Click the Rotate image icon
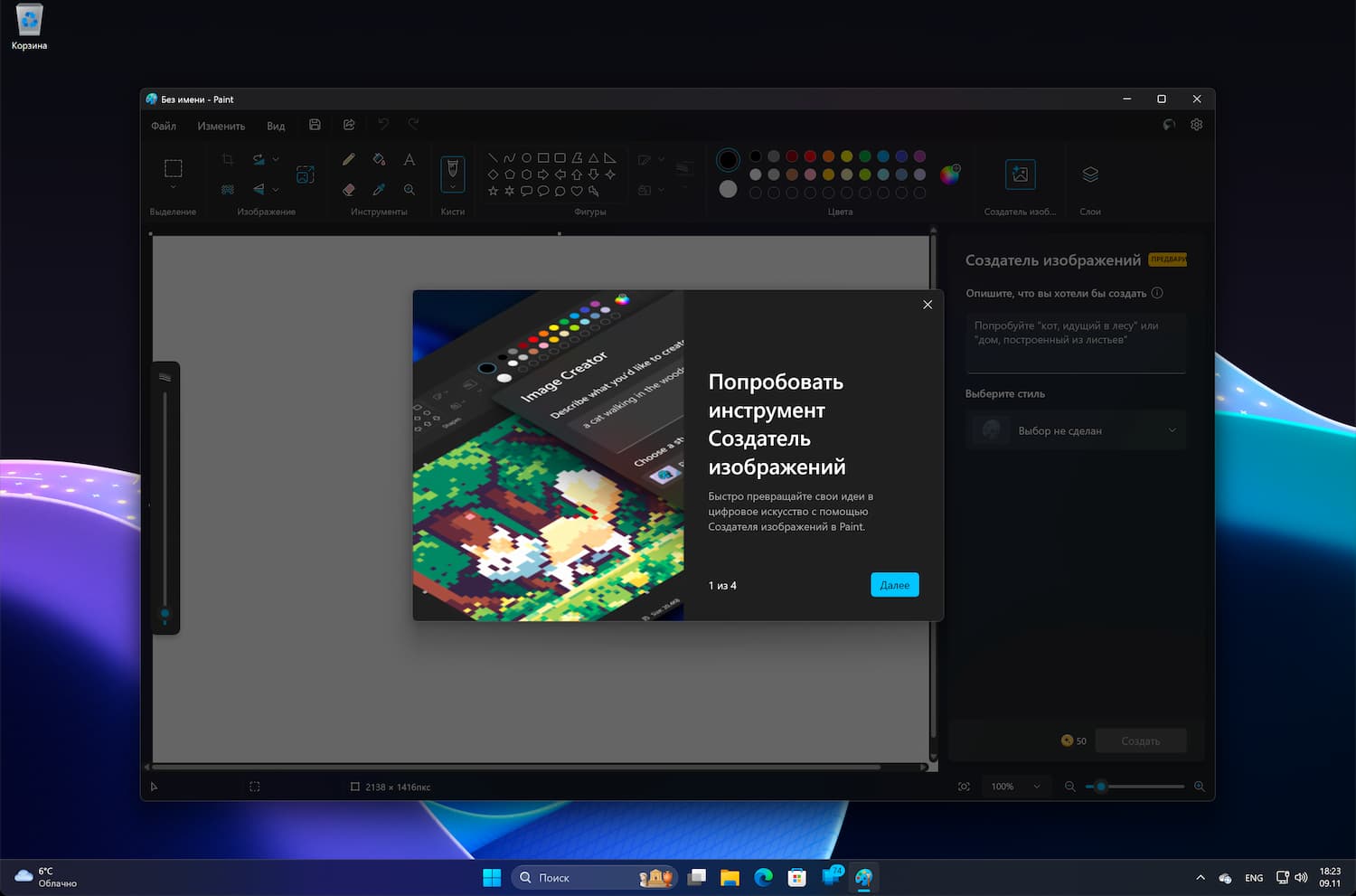Viewport: 1356px width, 896px height. coord(259,159)
